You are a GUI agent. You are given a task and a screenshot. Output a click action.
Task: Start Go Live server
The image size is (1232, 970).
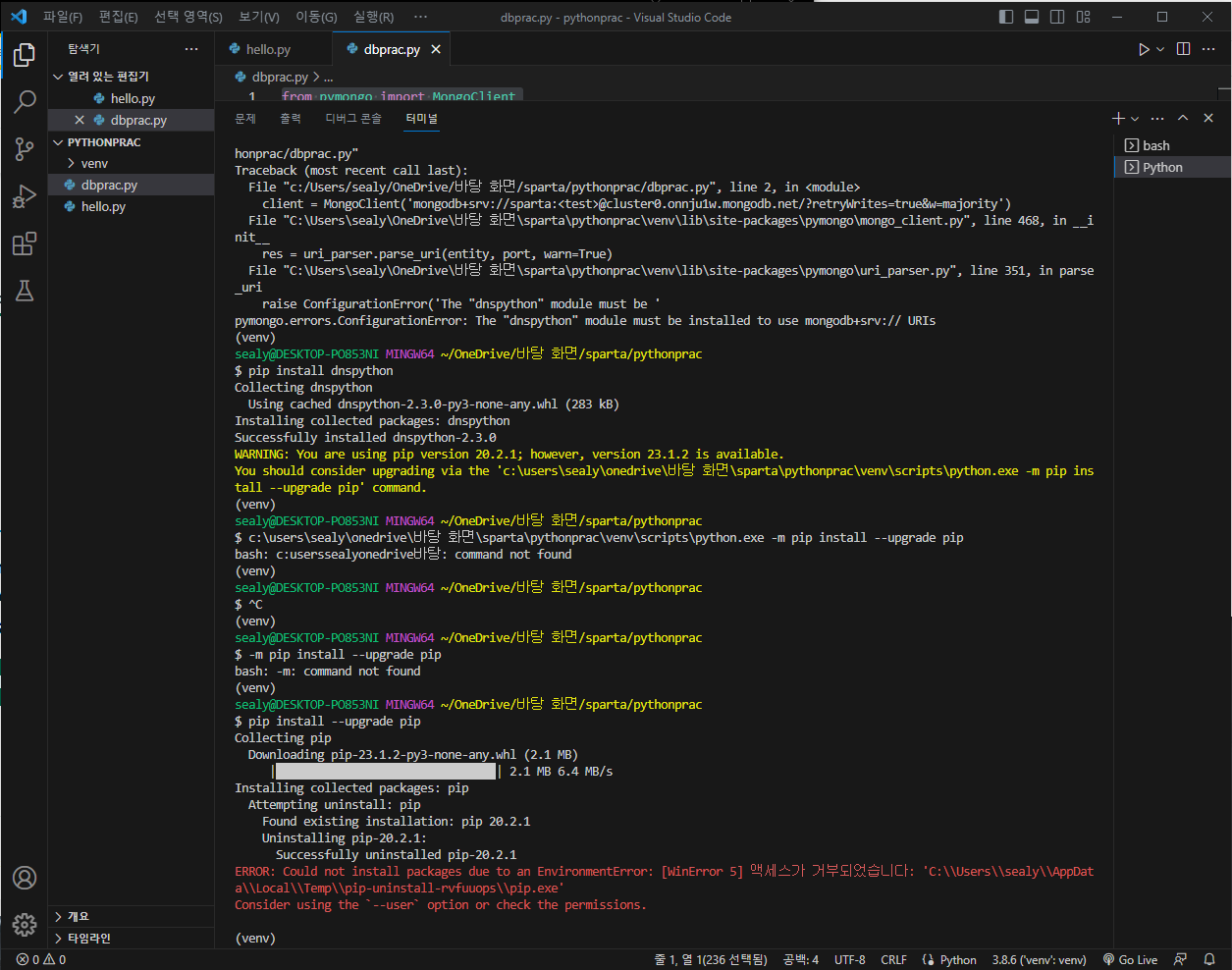click(1130, 960)
